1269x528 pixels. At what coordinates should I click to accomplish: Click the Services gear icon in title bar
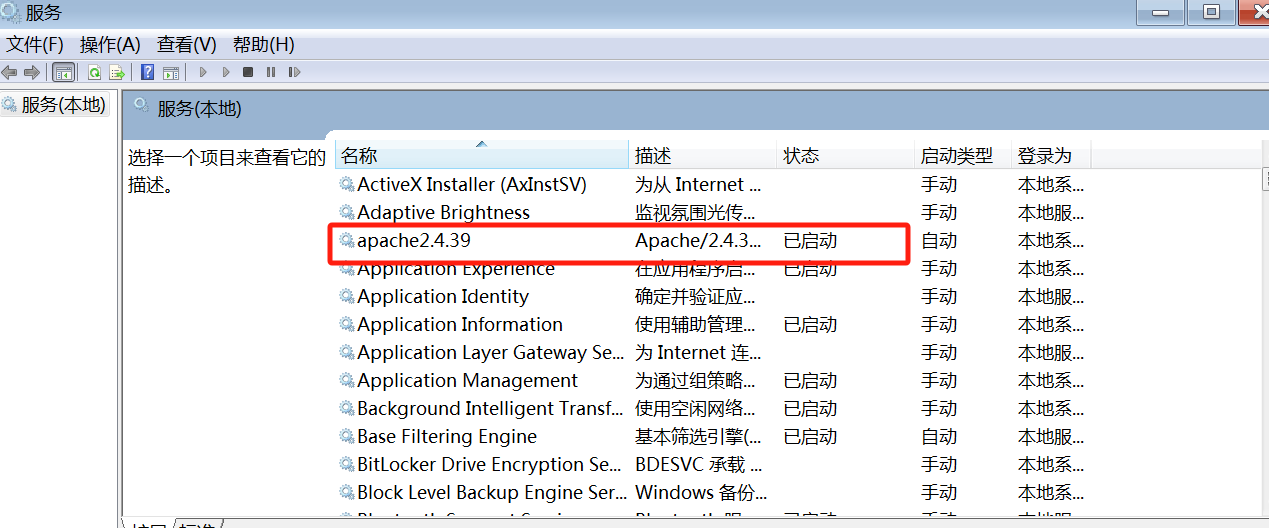tap(11, 13)
